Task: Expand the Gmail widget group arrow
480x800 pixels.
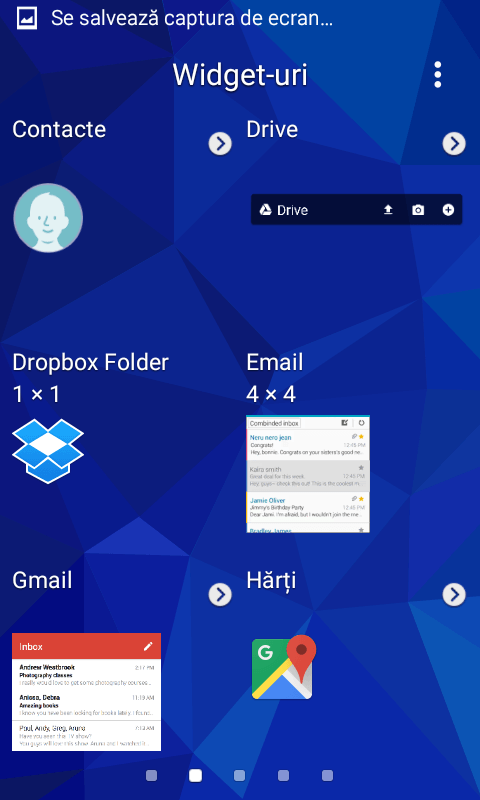Action: [x=220, y=594]
